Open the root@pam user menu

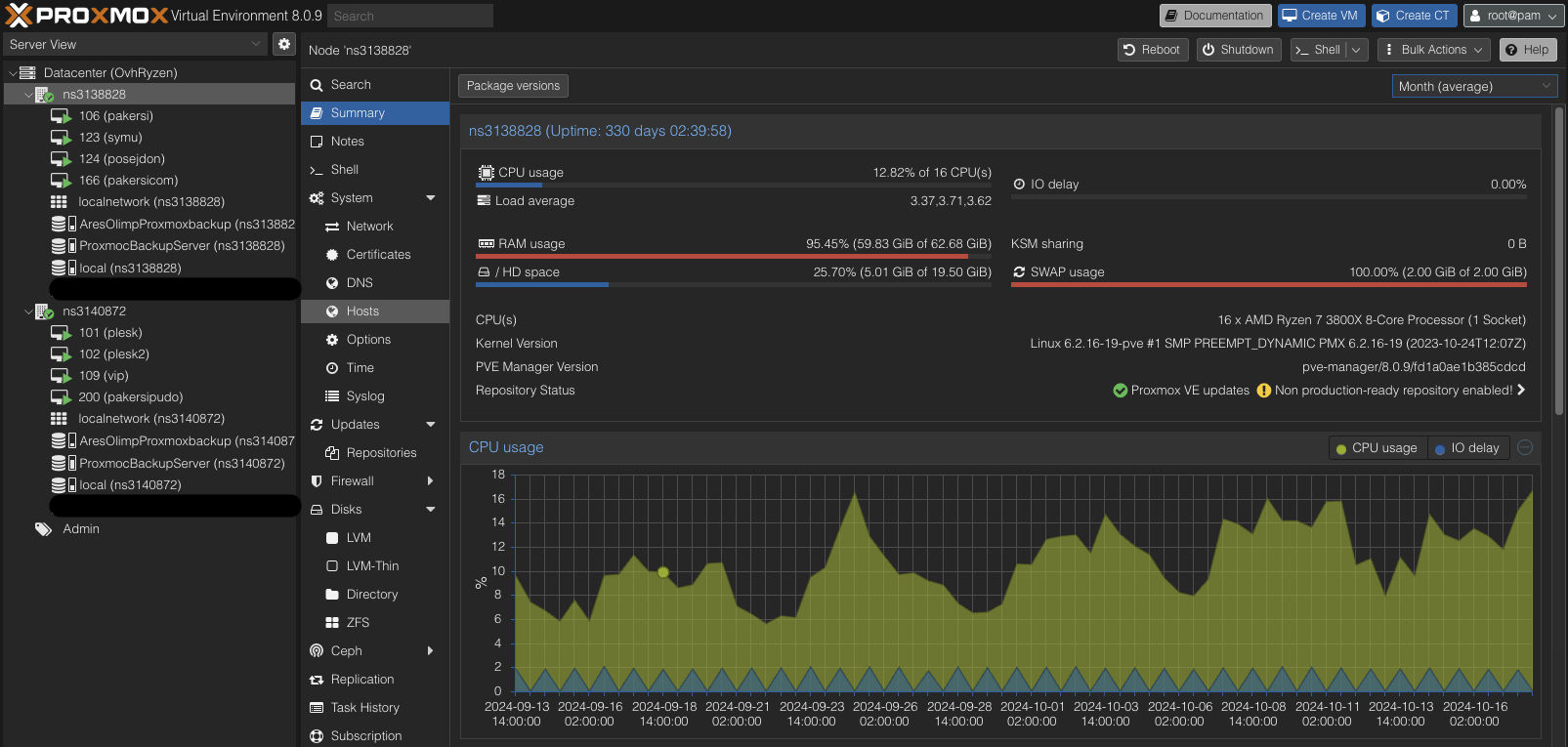[1513, 16]
